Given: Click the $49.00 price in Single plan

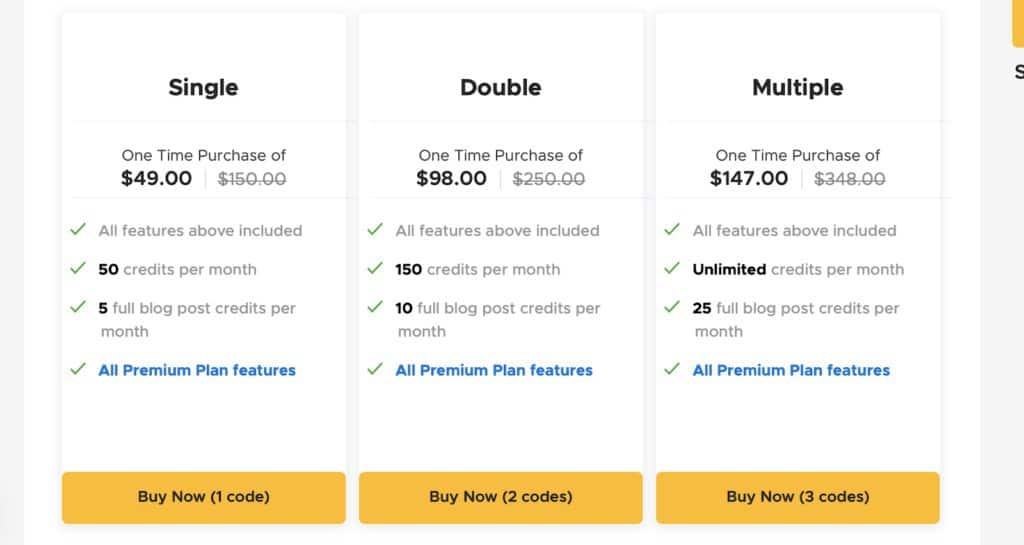Looking at the screenshot, I should 157,178.
